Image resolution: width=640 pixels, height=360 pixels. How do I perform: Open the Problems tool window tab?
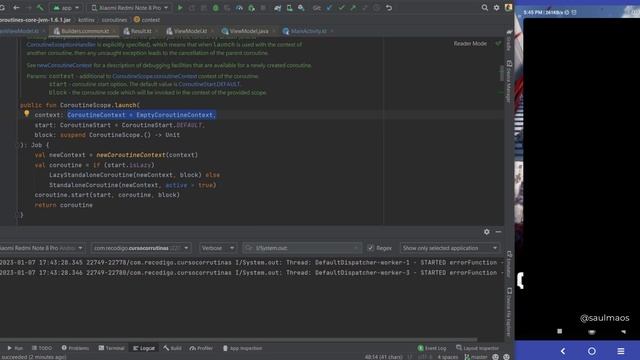75,348
